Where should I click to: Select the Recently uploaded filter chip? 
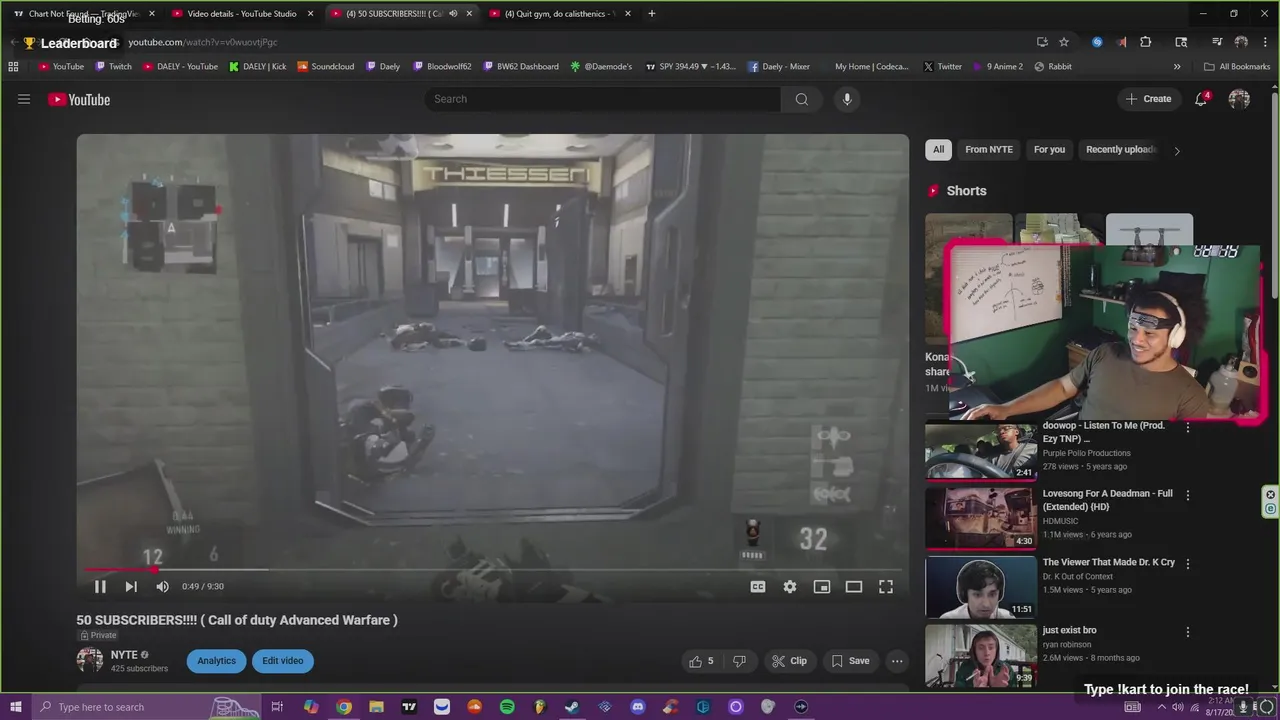[x=1120, y=150]
